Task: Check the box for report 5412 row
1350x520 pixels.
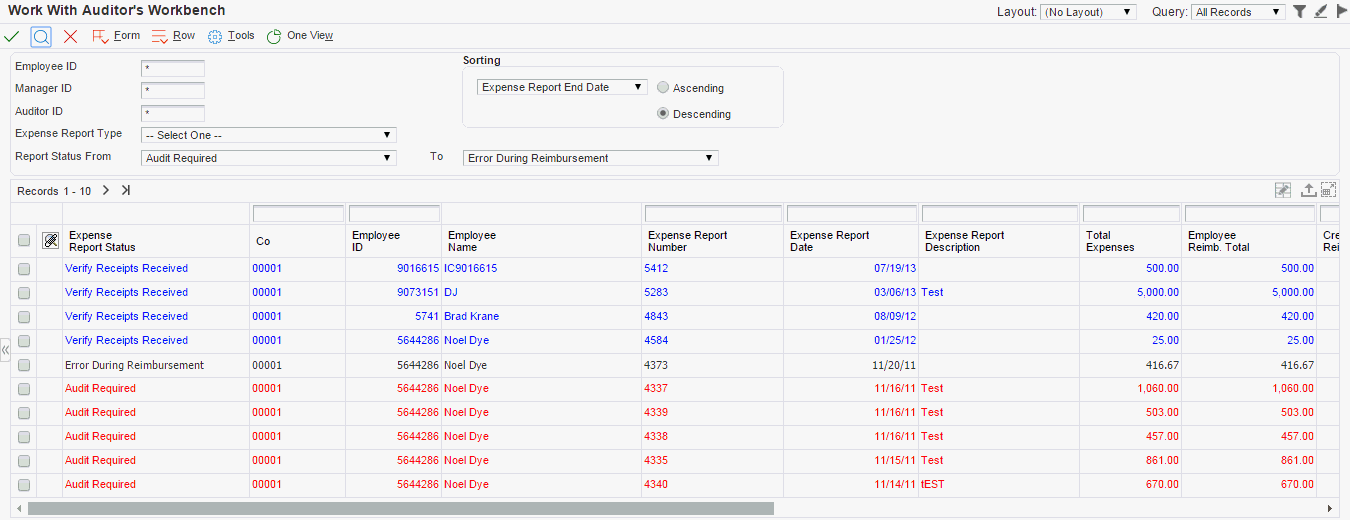Action: point(24,269)
